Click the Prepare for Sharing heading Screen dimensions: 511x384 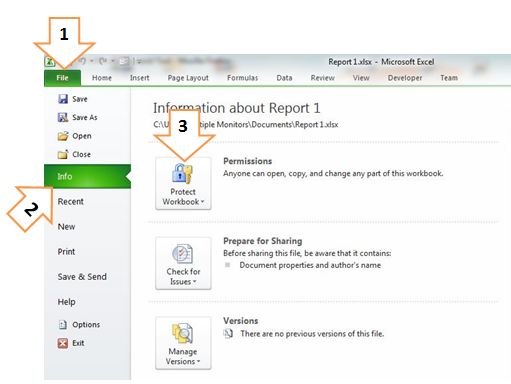click(x=263, y=241)
